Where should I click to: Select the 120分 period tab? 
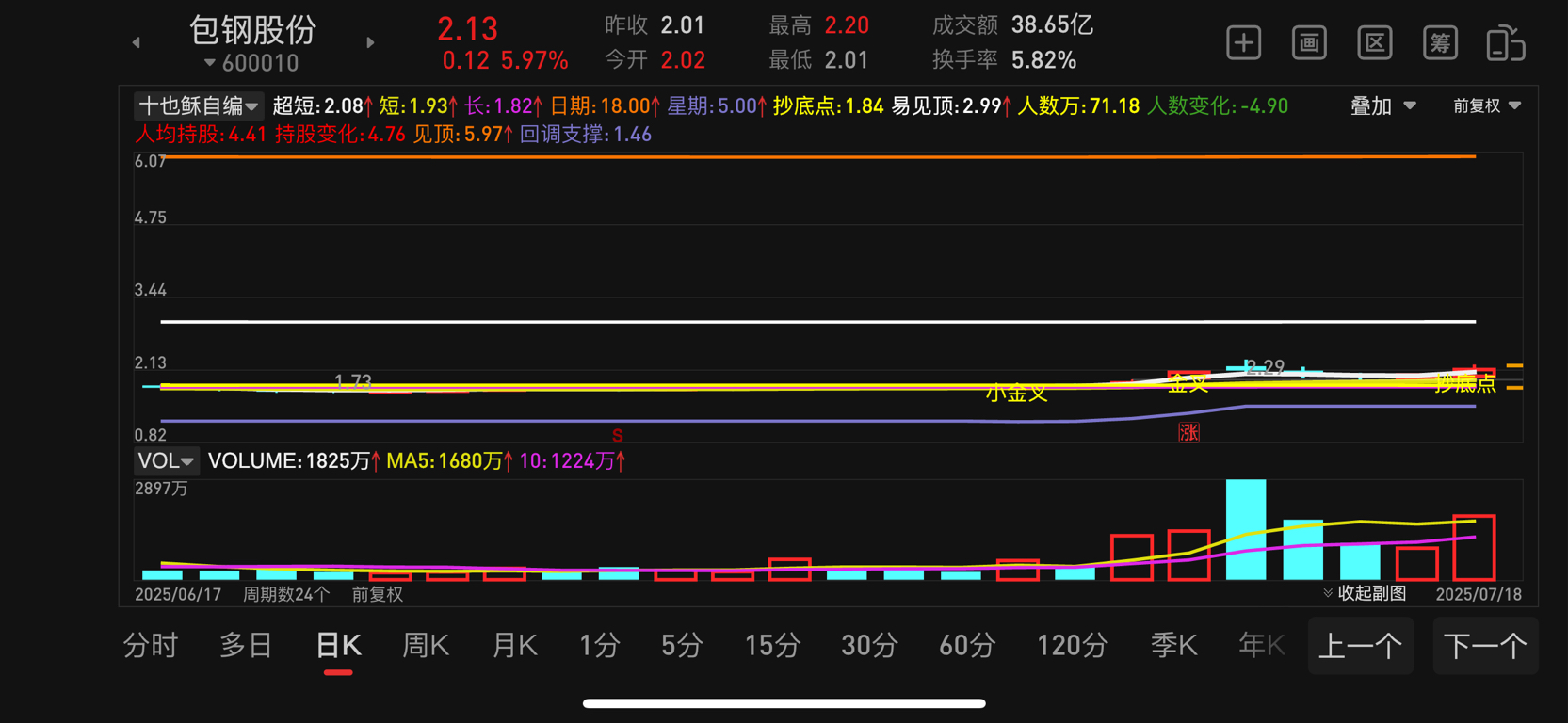point(1072,646)
